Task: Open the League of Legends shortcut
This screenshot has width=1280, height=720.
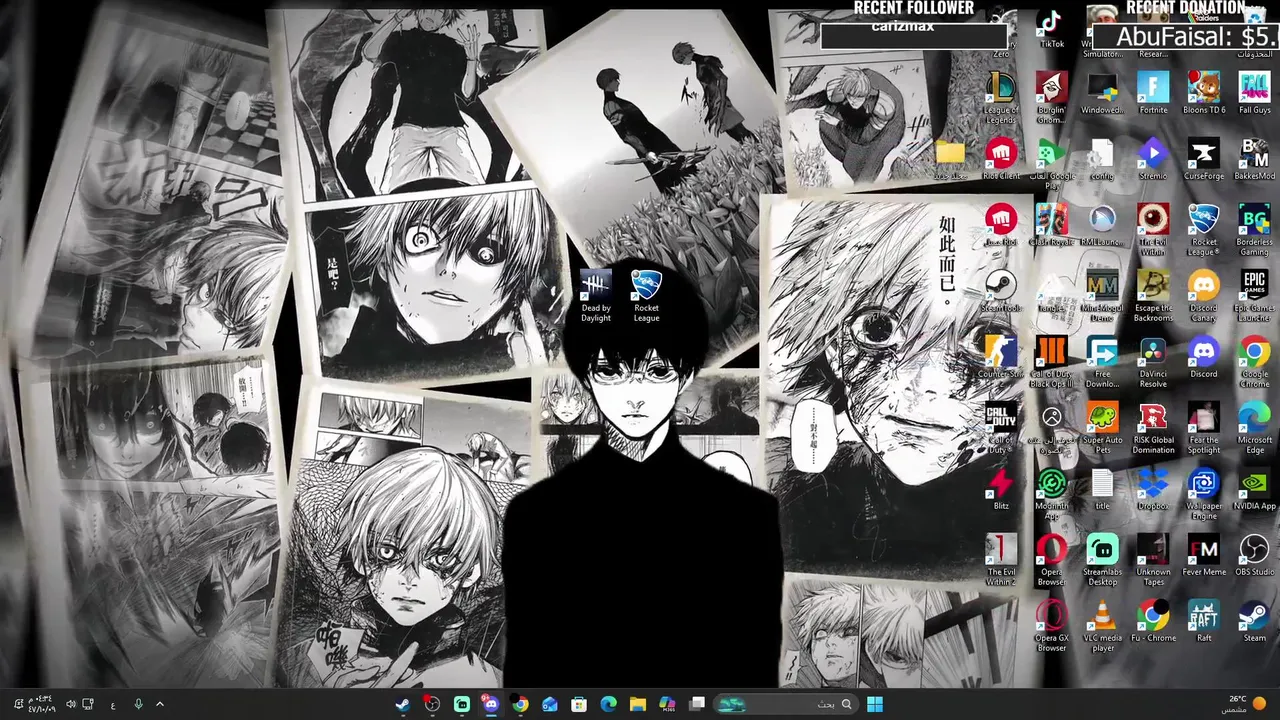Action: (1001, 98)
